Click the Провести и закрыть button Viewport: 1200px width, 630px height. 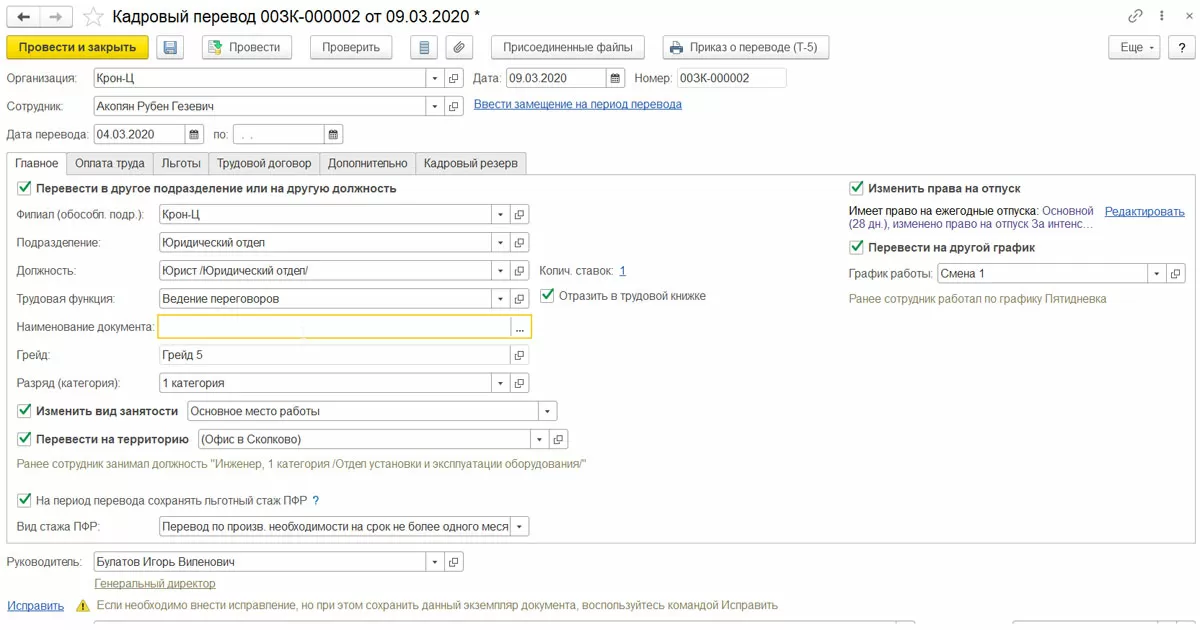pos(77,47)
